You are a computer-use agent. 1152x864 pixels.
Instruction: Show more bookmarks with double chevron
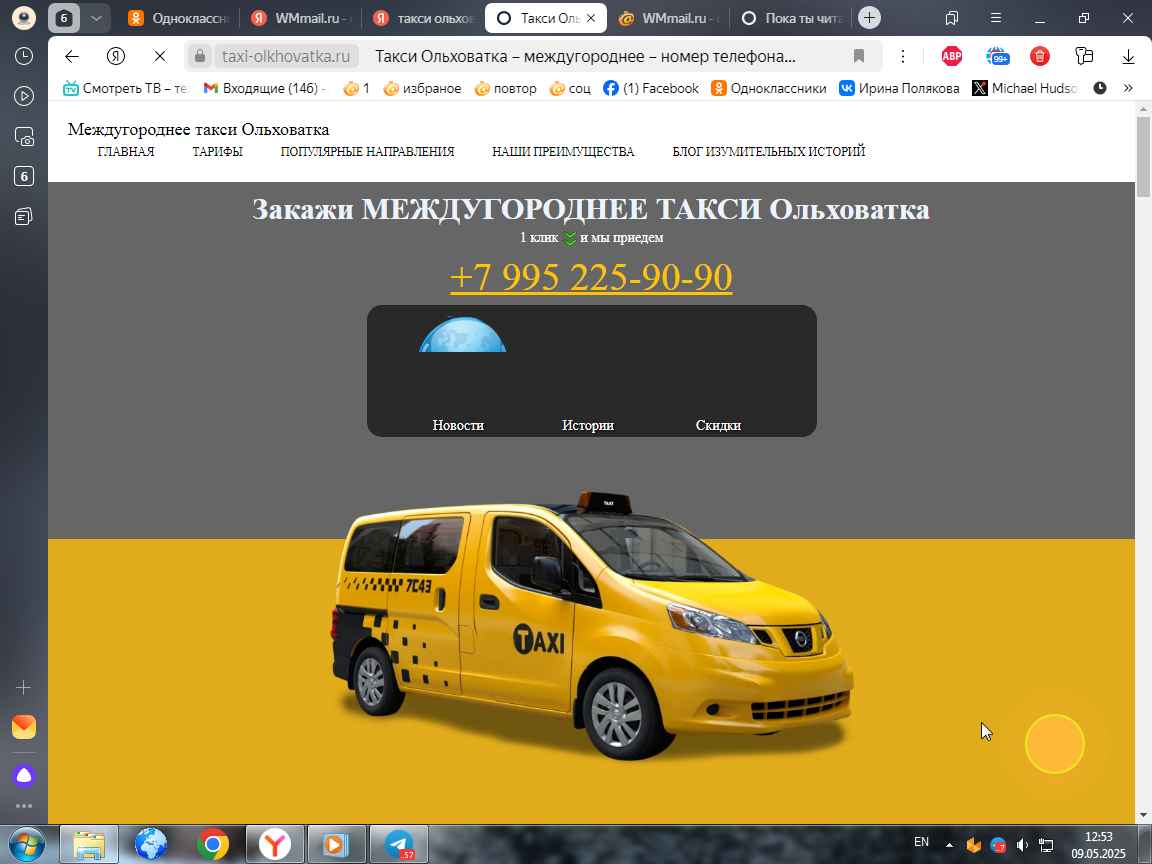click(x=1128, y=88)
